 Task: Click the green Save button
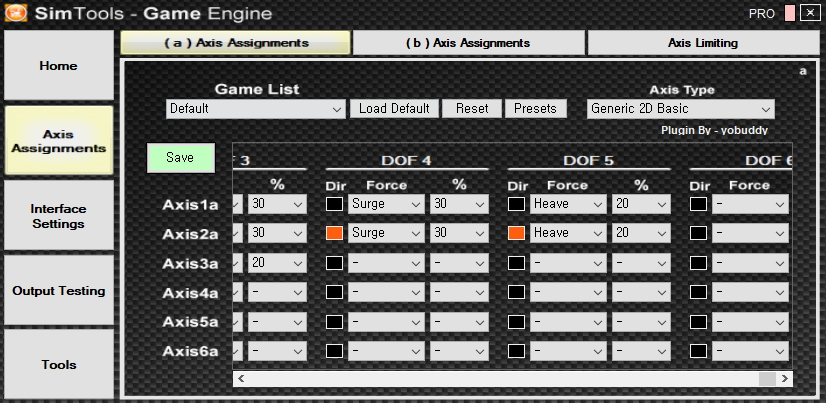(181, 158)
